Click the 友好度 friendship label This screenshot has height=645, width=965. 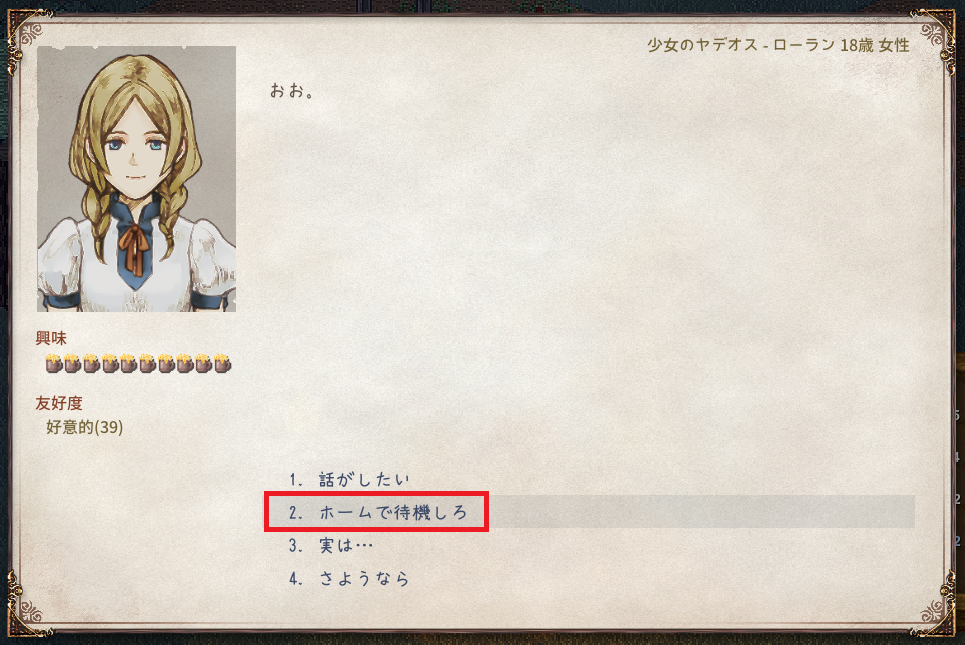[x=59, y=403]
